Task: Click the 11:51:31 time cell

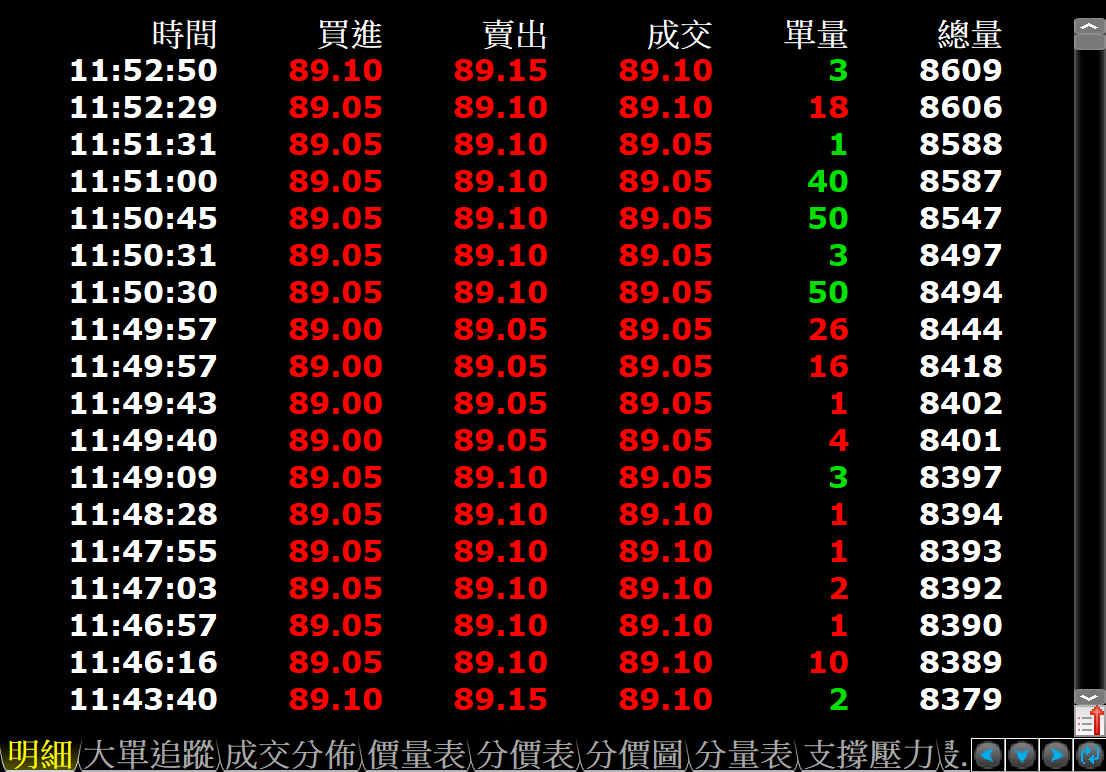Action: (143, 145)
